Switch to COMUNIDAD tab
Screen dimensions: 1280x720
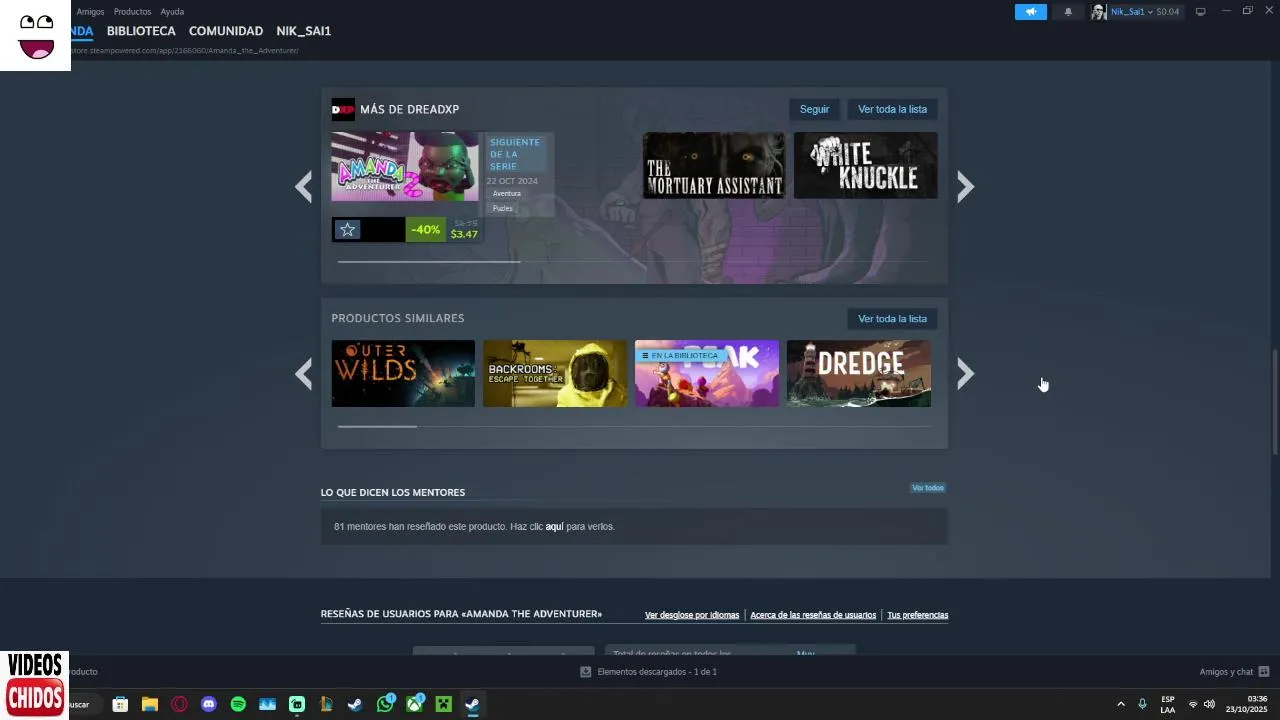[x=226, y=31]
